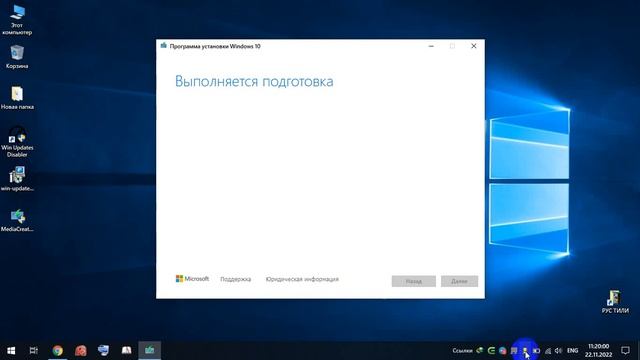Open the battery status tray icon
This screenshot has width=640, height=360.
pyautogui.click(x=537, y=351)
